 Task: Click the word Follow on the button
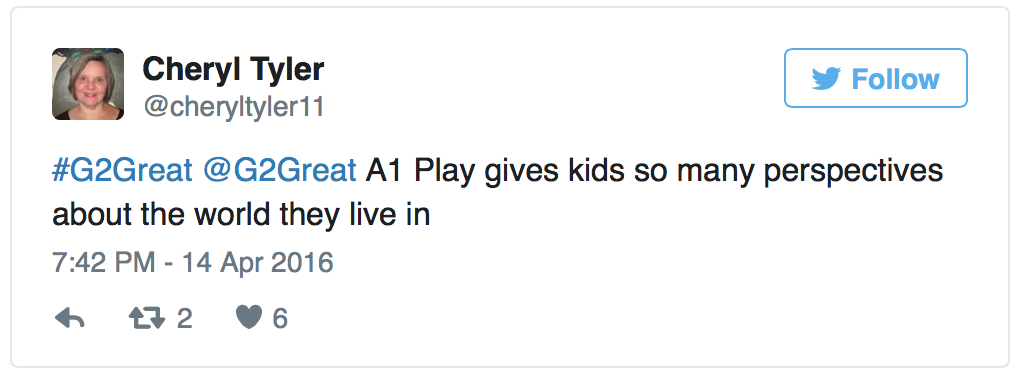[x=896, y=79]
